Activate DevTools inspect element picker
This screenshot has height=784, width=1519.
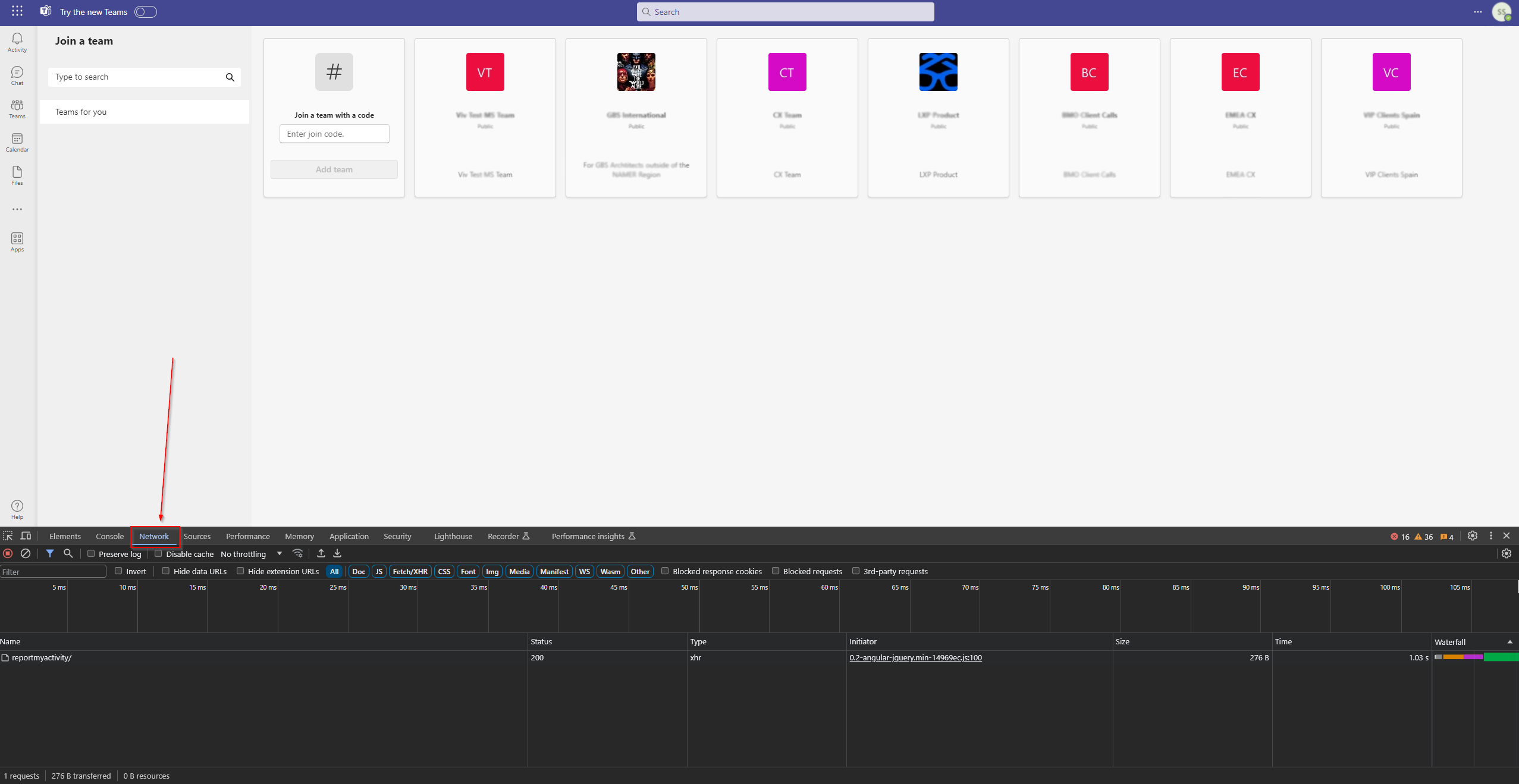tap(8, 536)
